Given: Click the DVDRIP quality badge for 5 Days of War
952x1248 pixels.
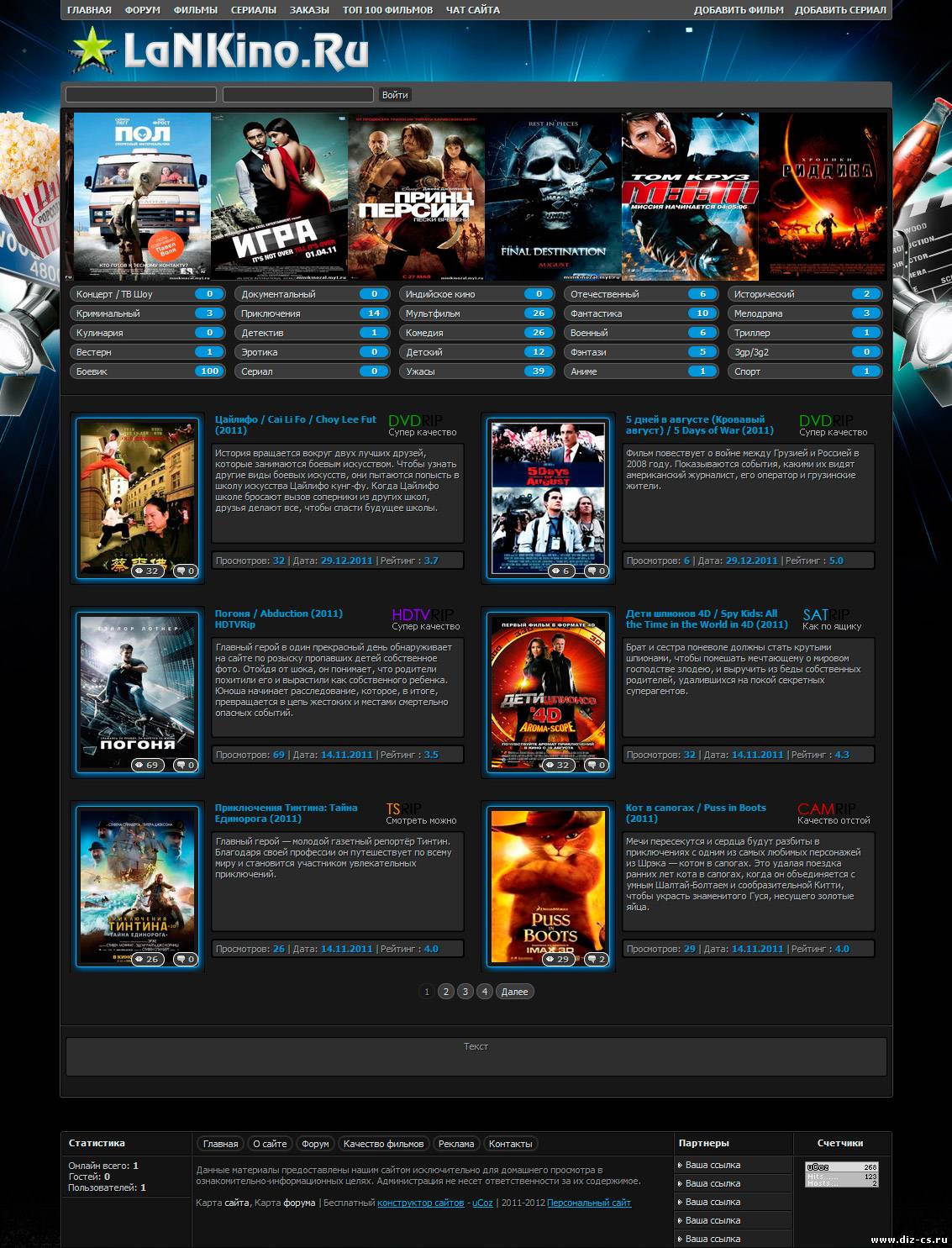Looking at the screenshot, I should click(x=827, y=420).
